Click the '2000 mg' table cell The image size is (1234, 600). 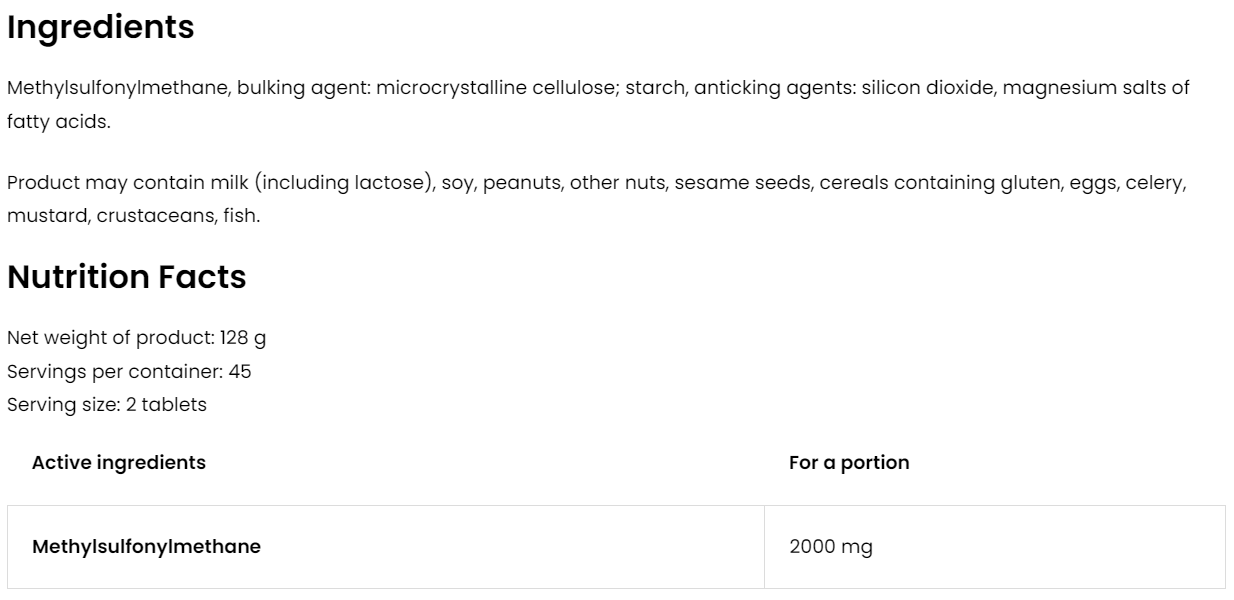[x=830, y=547]
